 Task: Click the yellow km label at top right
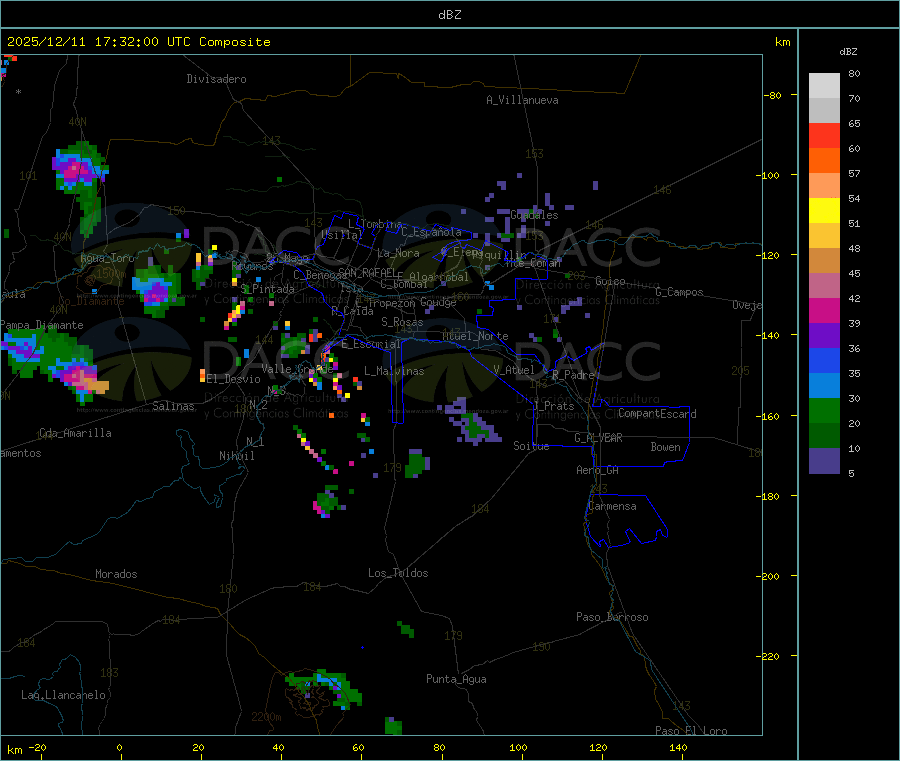[x=782, y=42]
